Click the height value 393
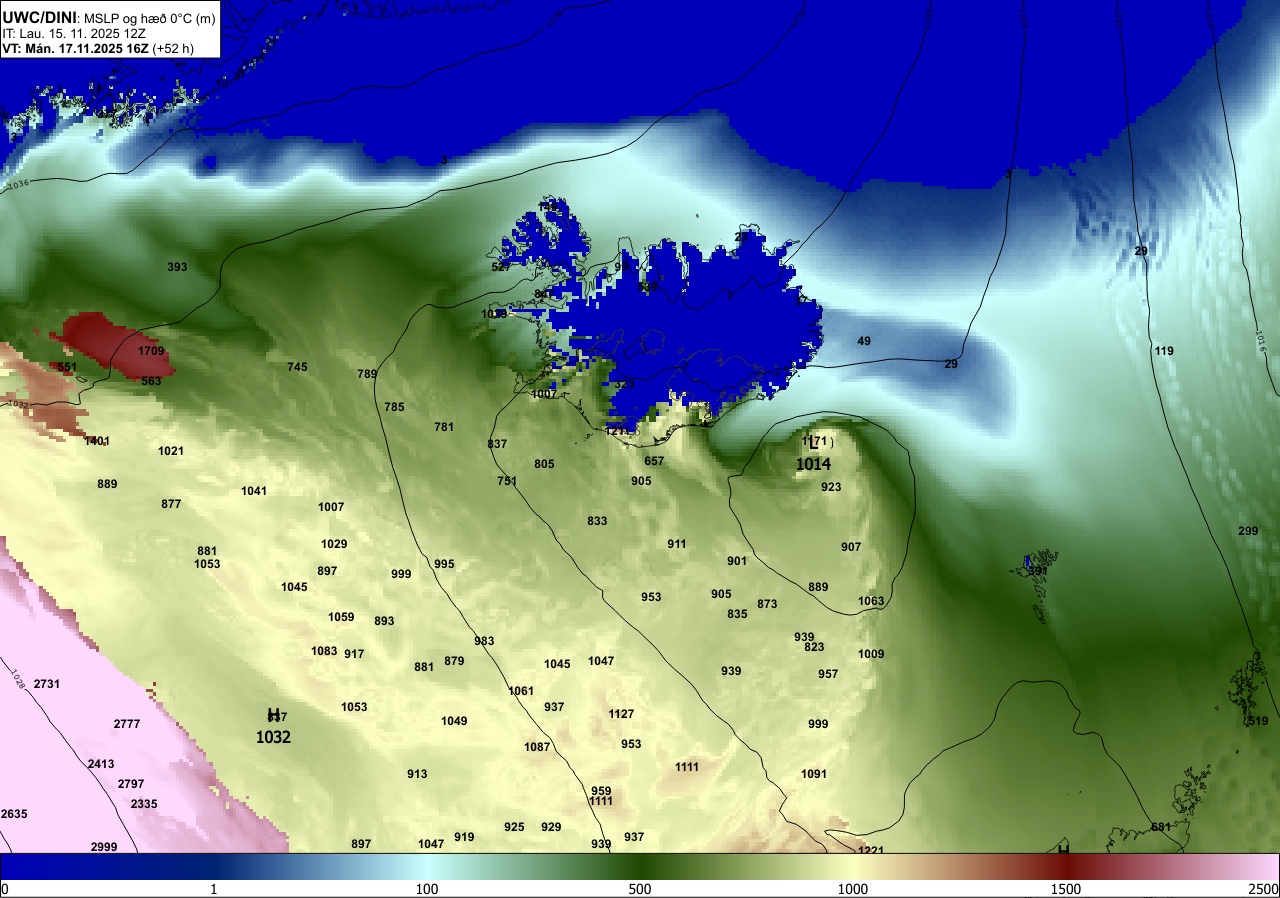 pyautogui.click(x=177, y=267)
